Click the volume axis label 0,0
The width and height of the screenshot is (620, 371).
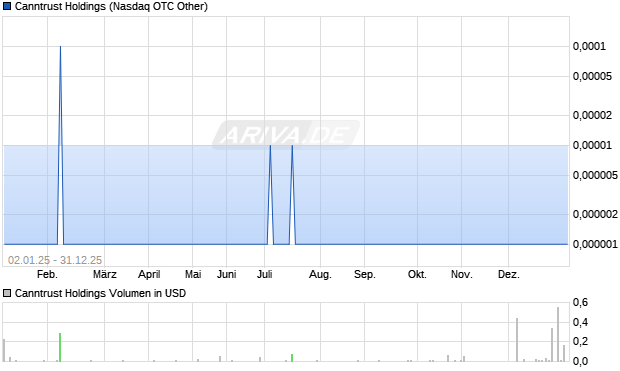pyautogui.click(x=580, y=361)
